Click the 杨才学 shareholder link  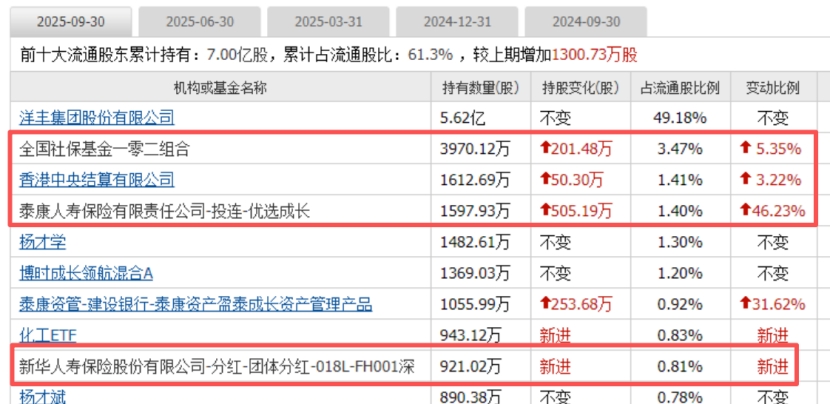43,242
